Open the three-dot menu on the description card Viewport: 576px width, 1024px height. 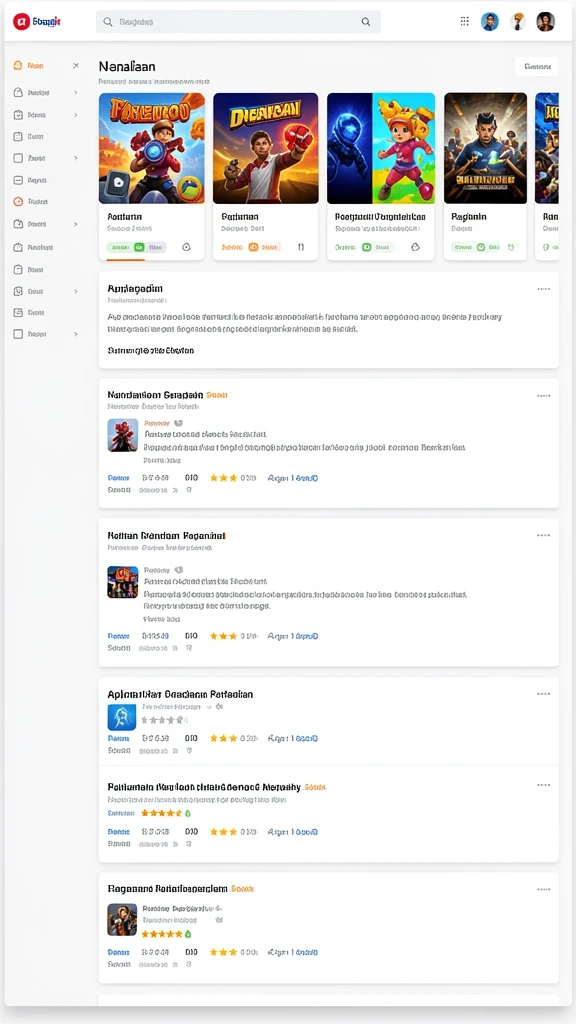pyautogui.click(x=543, y=289)
